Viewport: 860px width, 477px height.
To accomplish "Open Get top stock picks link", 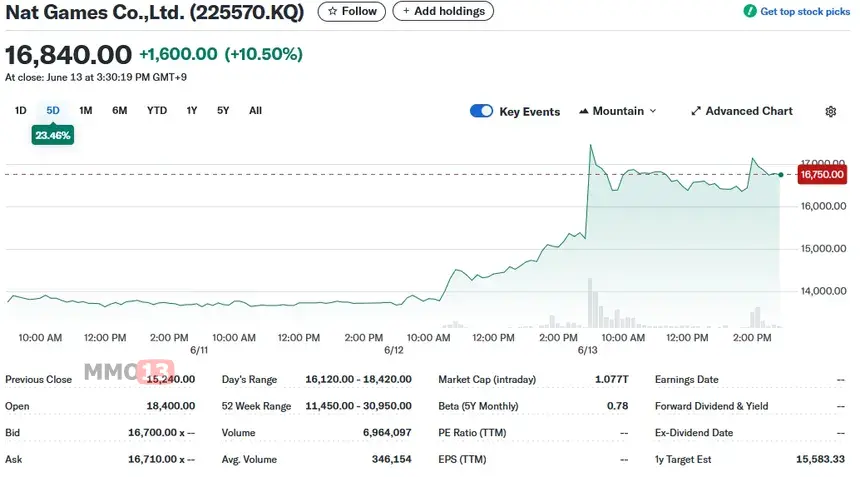I will [x=805, y=12].
